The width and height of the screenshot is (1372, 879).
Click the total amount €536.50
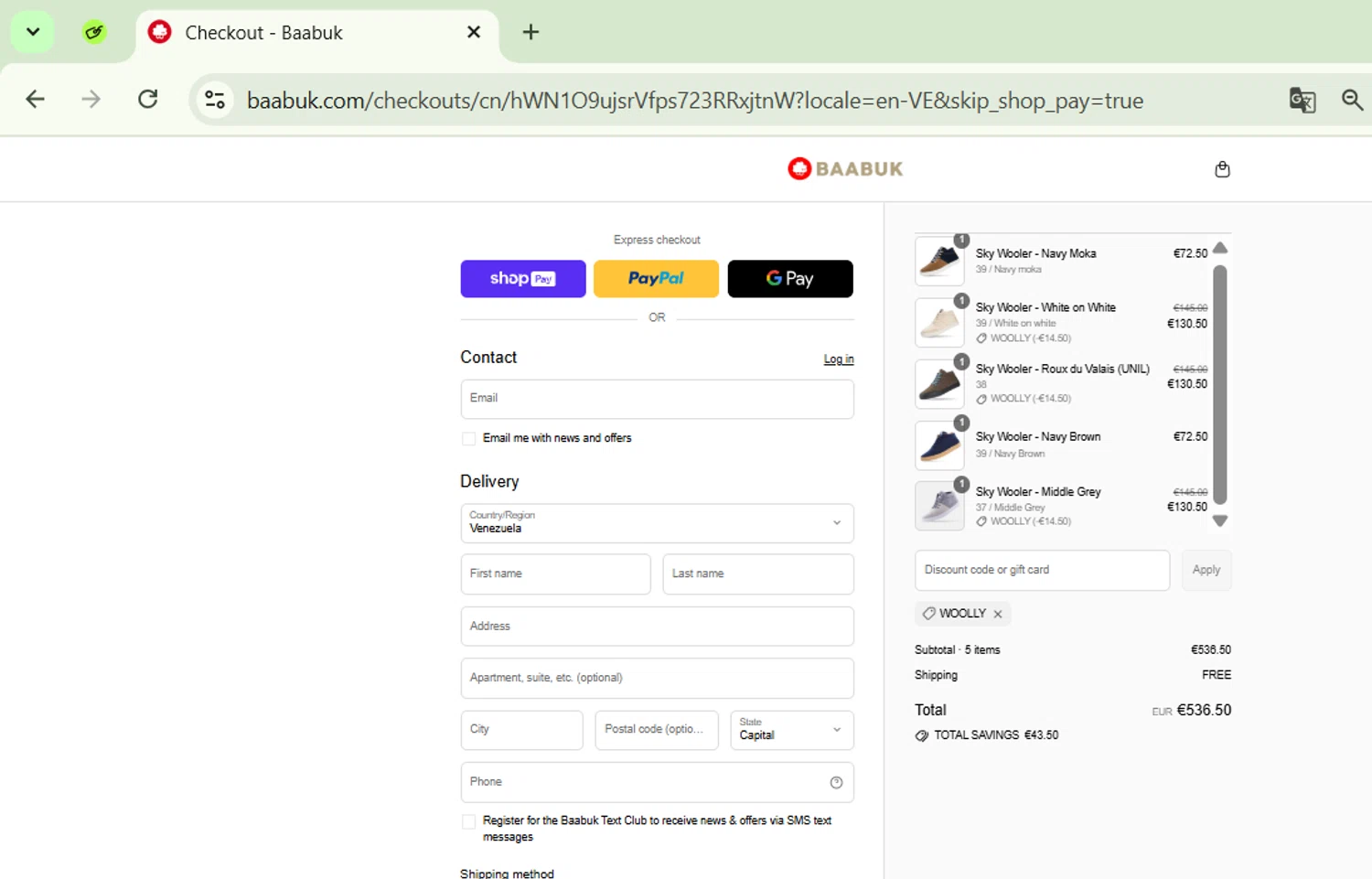[1204, 711]
